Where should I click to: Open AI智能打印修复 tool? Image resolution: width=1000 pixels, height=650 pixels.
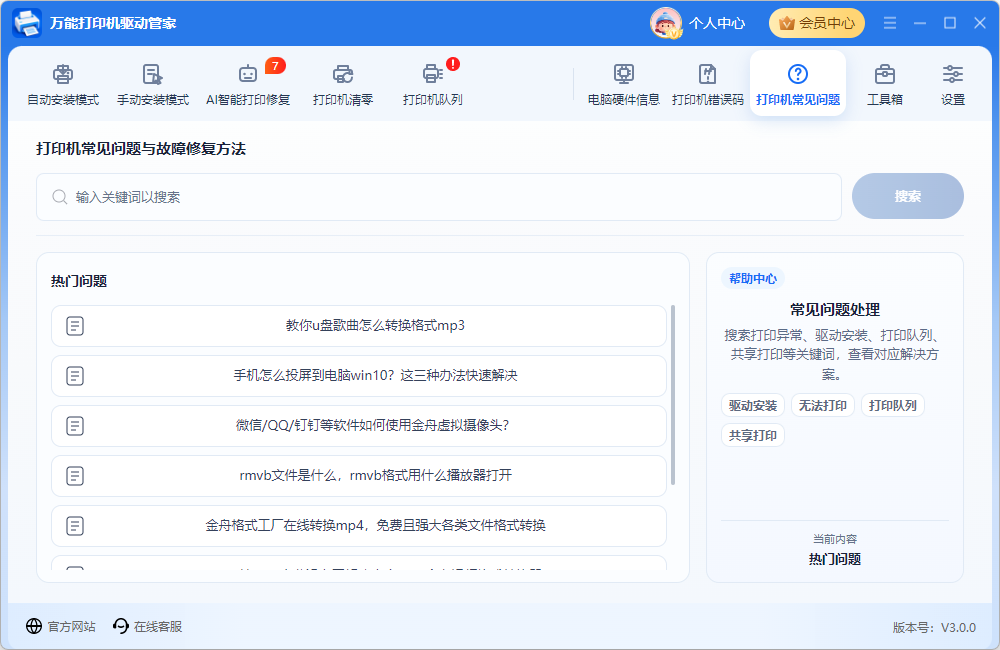click(x=248, y=84)
